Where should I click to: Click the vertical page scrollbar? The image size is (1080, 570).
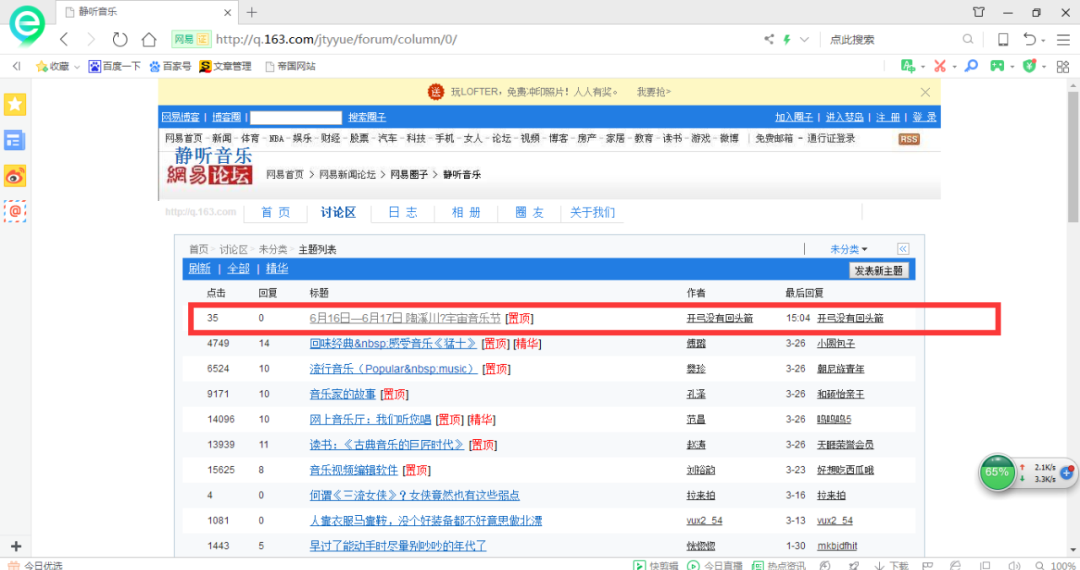click(1073, 157)
